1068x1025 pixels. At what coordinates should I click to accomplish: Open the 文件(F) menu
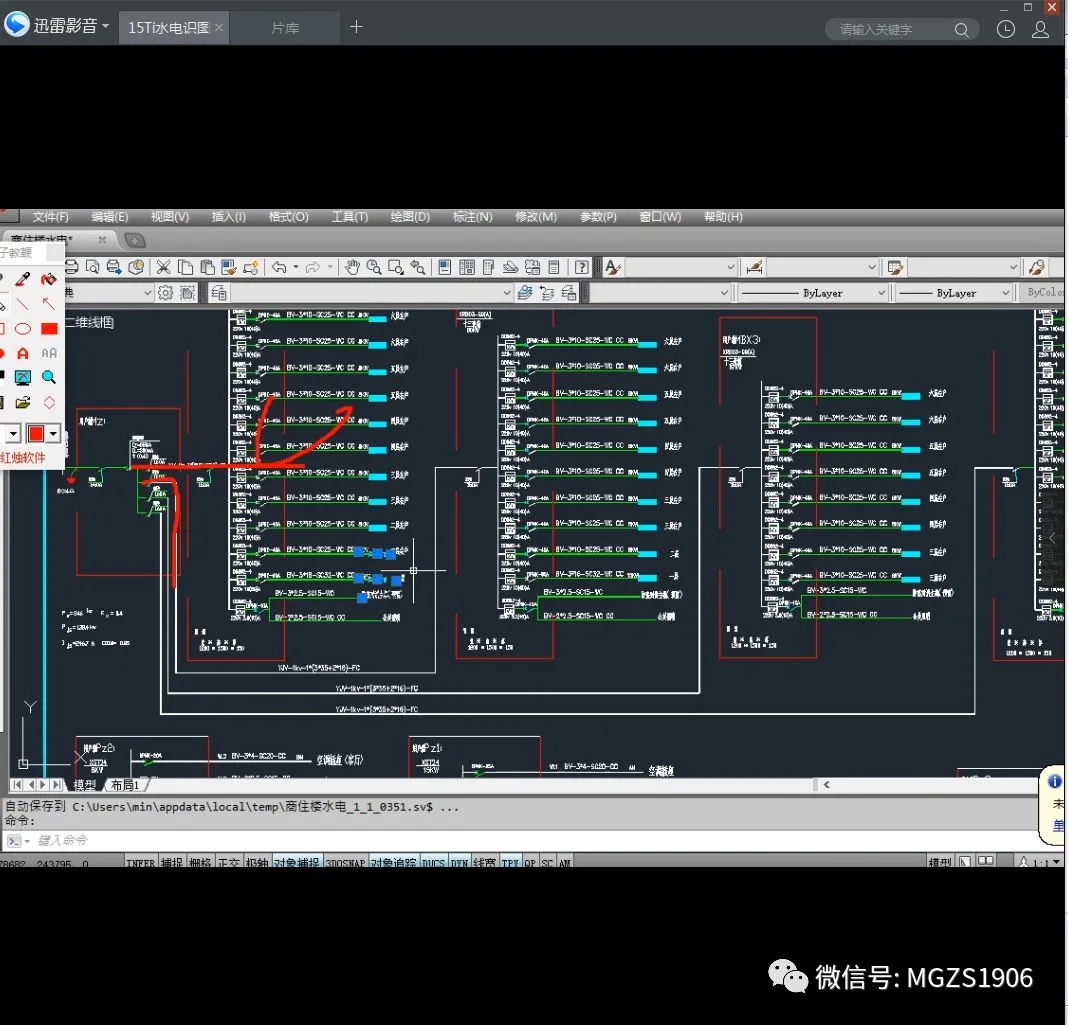[50, 217]
